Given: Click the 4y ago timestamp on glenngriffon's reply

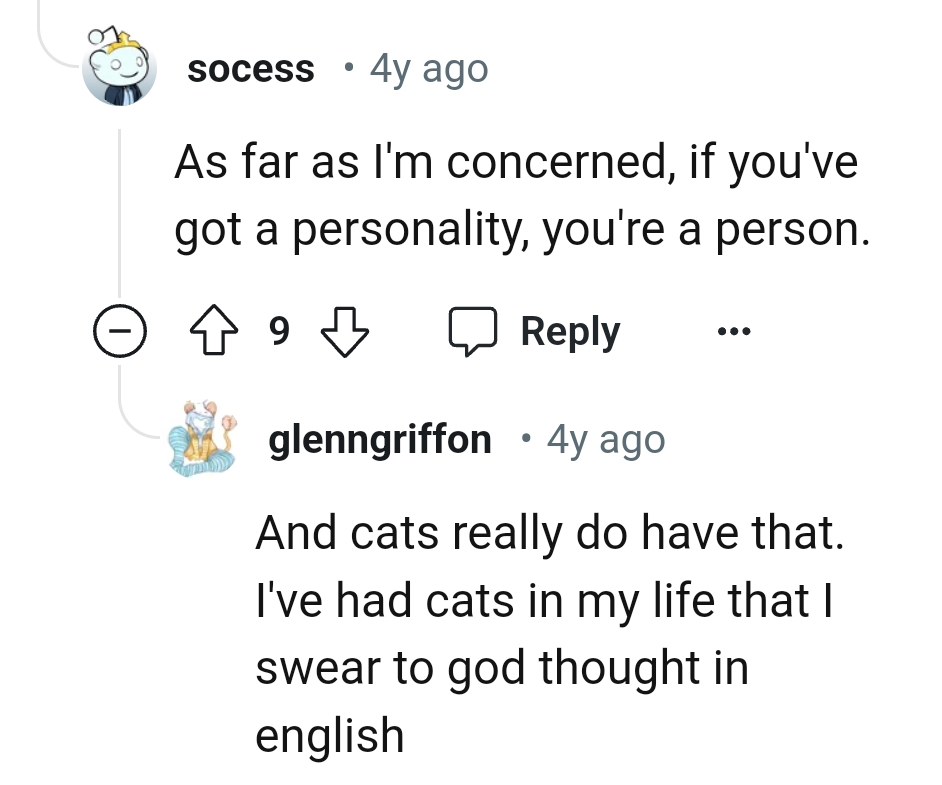Looking at the screenshot, I should (x=604, y=438).
